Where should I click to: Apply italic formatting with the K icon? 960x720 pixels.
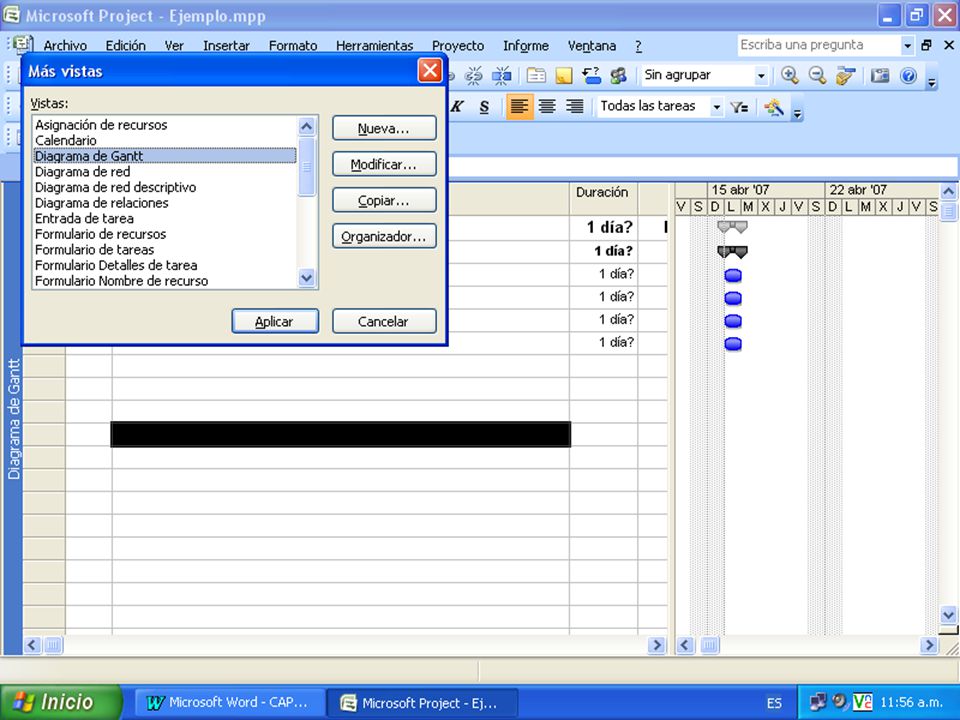tap(457, 107)
